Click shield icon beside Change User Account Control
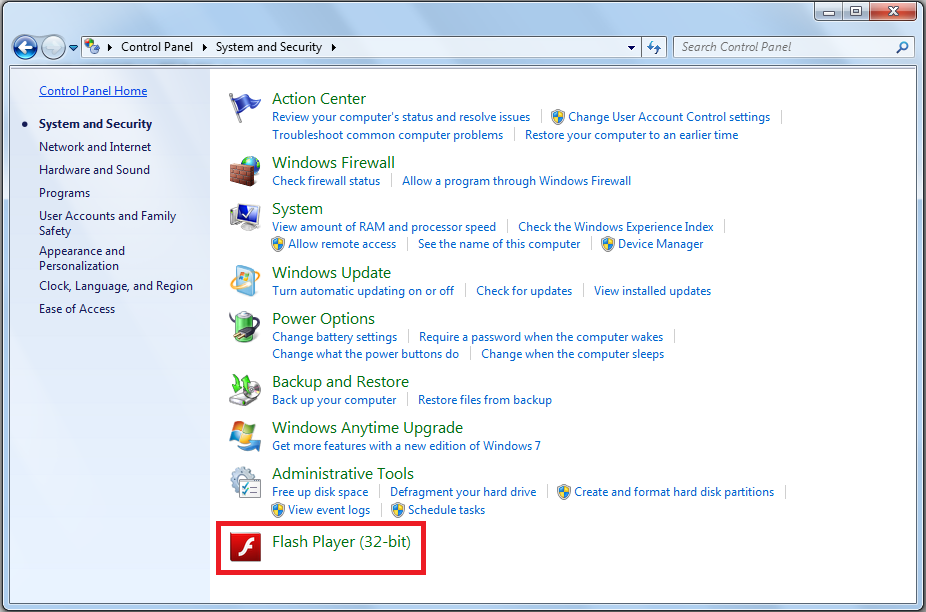 pos(557,117)
